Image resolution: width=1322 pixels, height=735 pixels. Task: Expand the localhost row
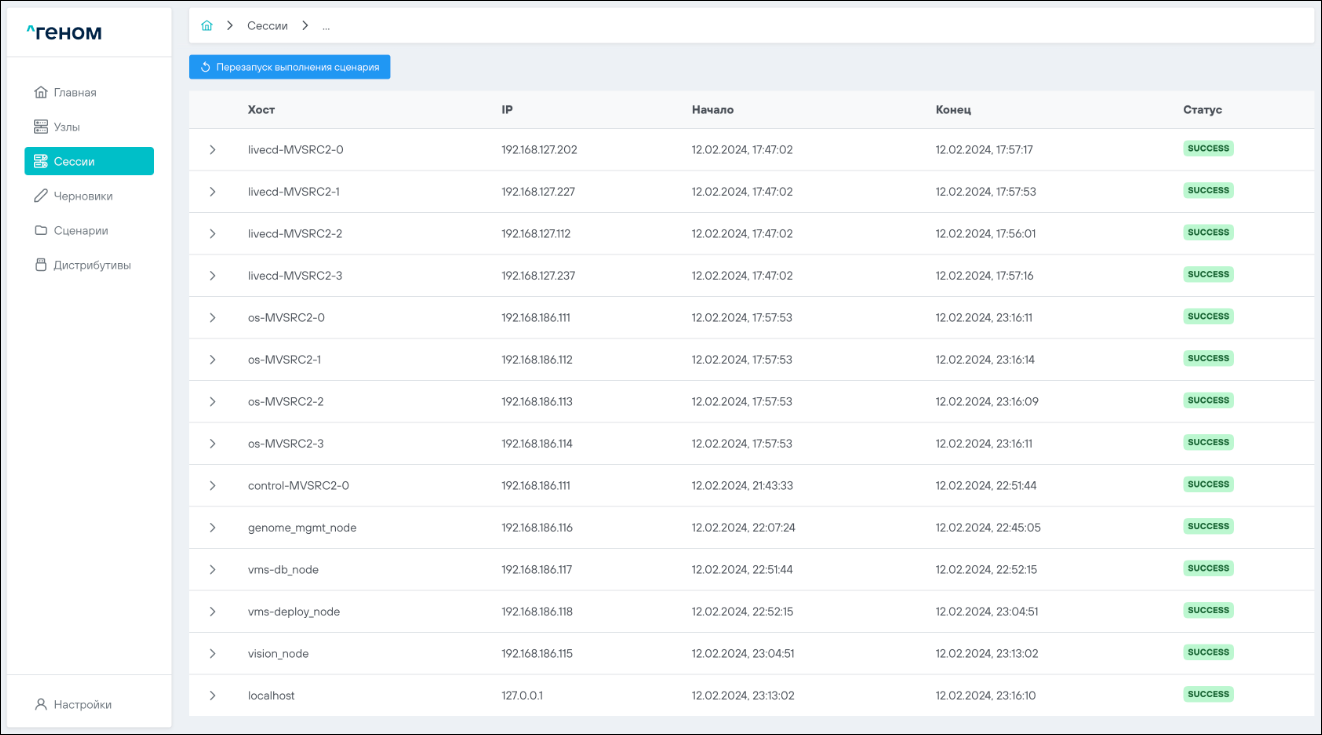click(212, 696)
